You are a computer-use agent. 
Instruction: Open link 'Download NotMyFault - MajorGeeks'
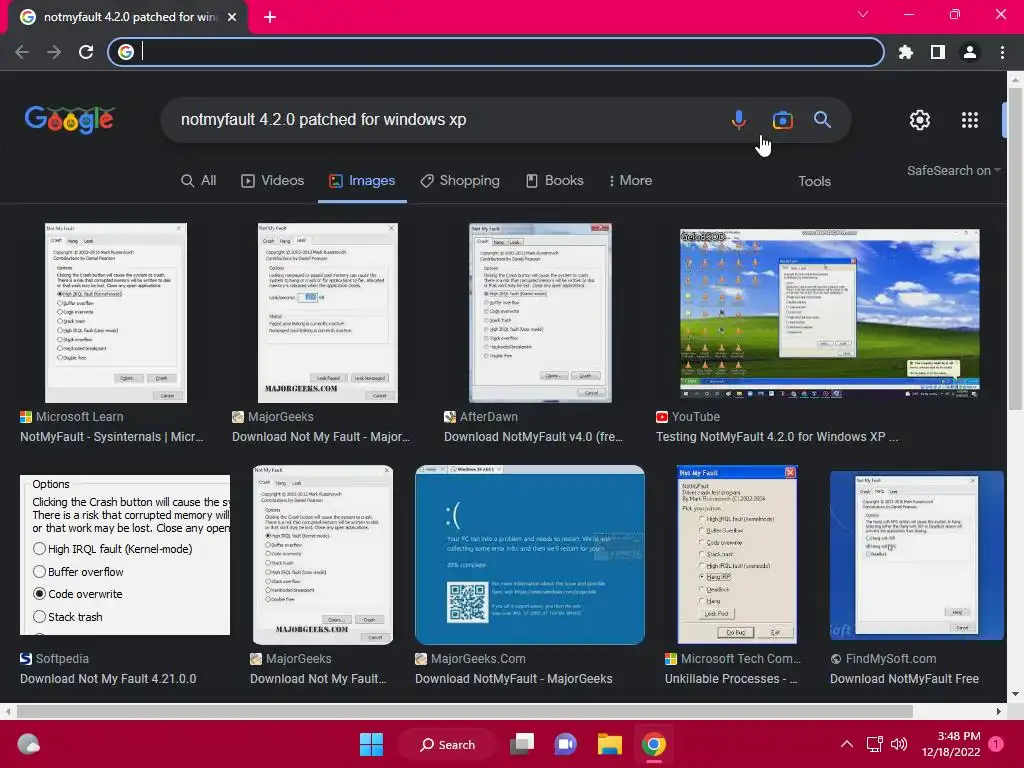pos(513,679)
